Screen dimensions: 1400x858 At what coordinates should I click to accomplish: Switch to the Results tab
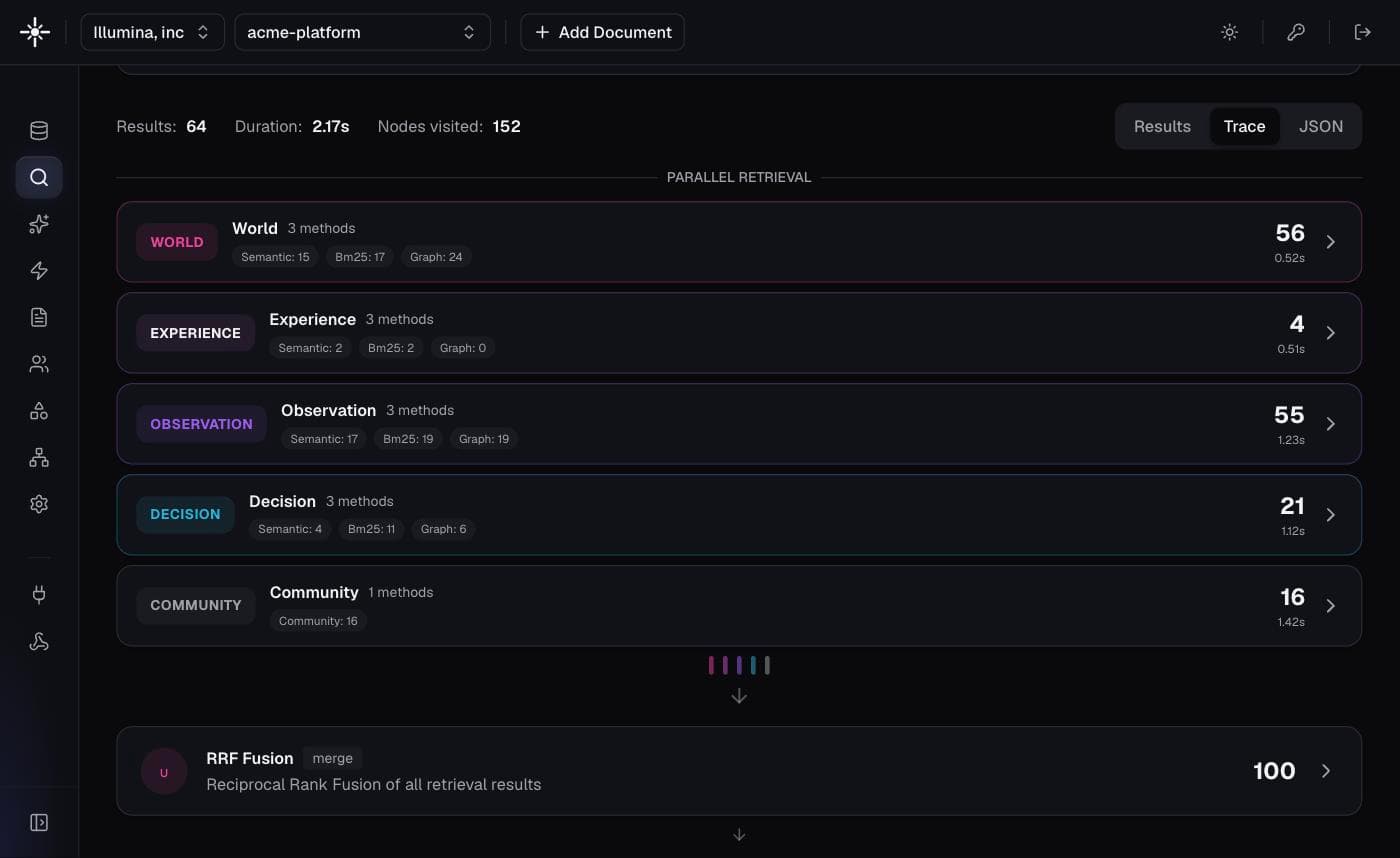pos(1162,126)
